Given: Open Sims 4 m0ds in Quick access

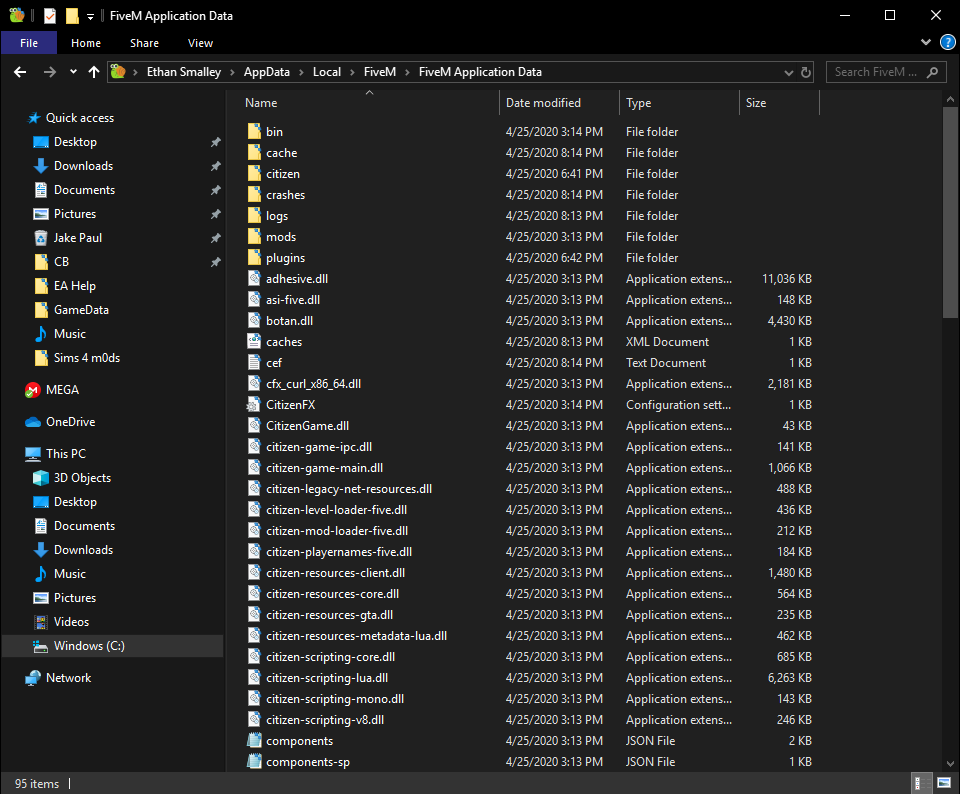Looking at the screenshot, I should 87,358.
